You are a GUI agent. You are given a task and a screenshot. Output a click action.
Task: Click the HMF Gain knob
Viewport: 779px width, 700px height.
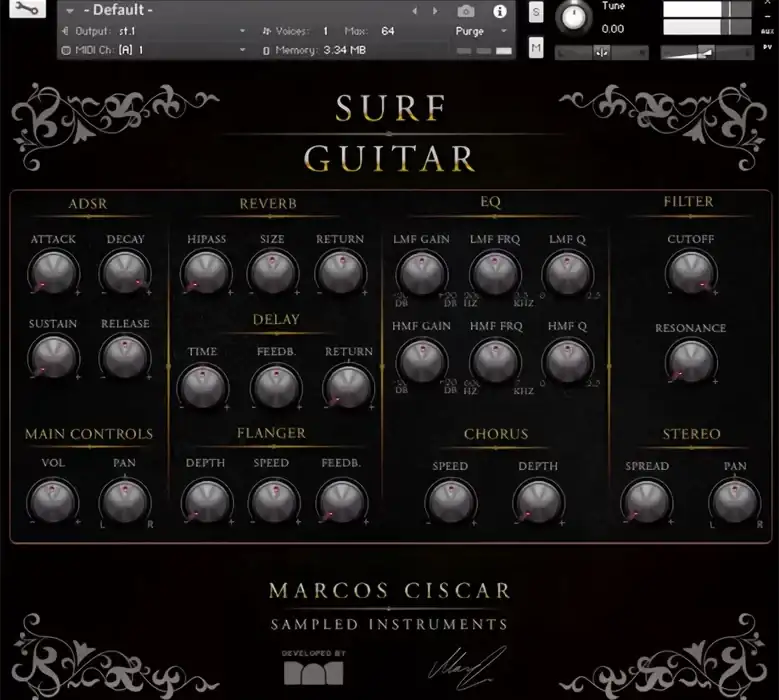[x=422, y=361]
